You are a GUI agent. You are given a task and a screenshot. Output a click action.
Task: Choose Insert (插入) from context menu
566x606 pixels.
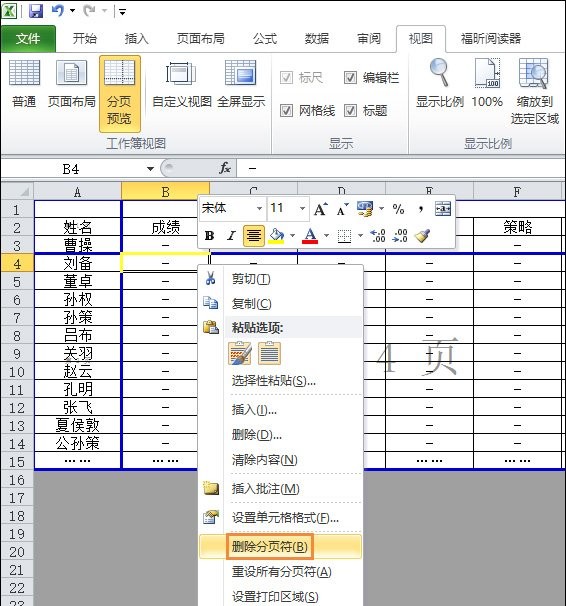click(x=281, y=410)
